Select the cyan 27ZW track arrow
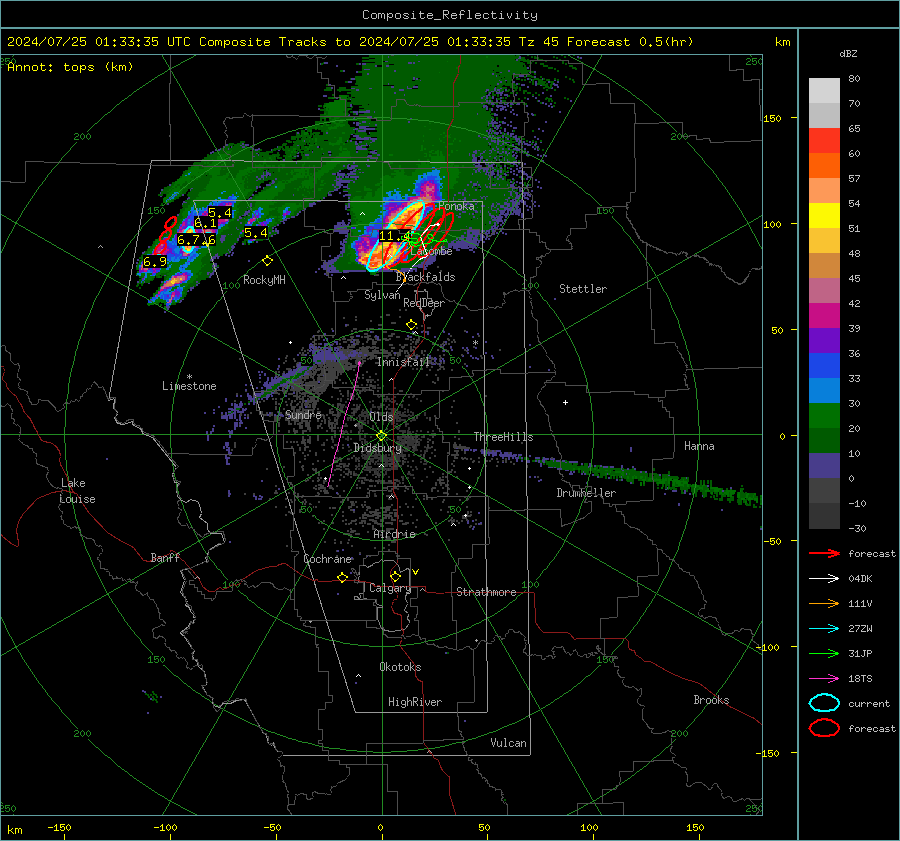Image resolution: width=900 pixels, height=841 pixels. coord(824,629)
